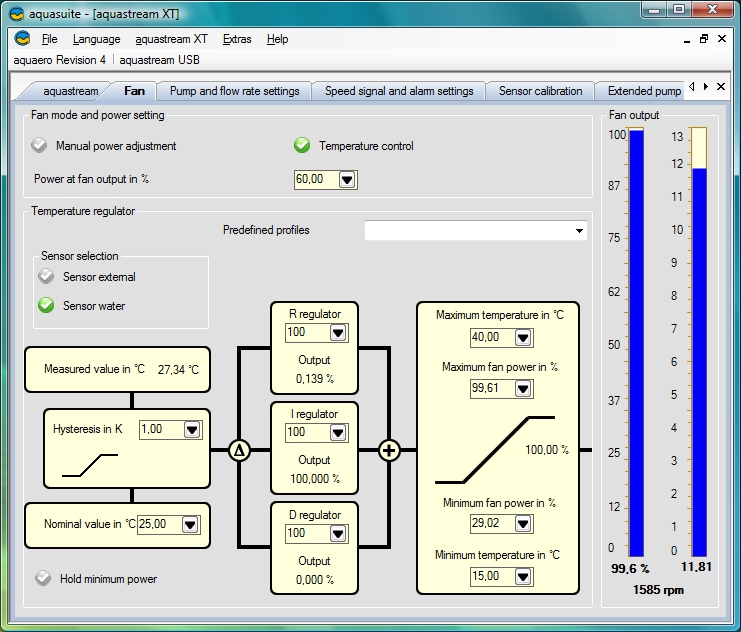Open Minimum temperature dropdown arrow

(x=523, y=577)
